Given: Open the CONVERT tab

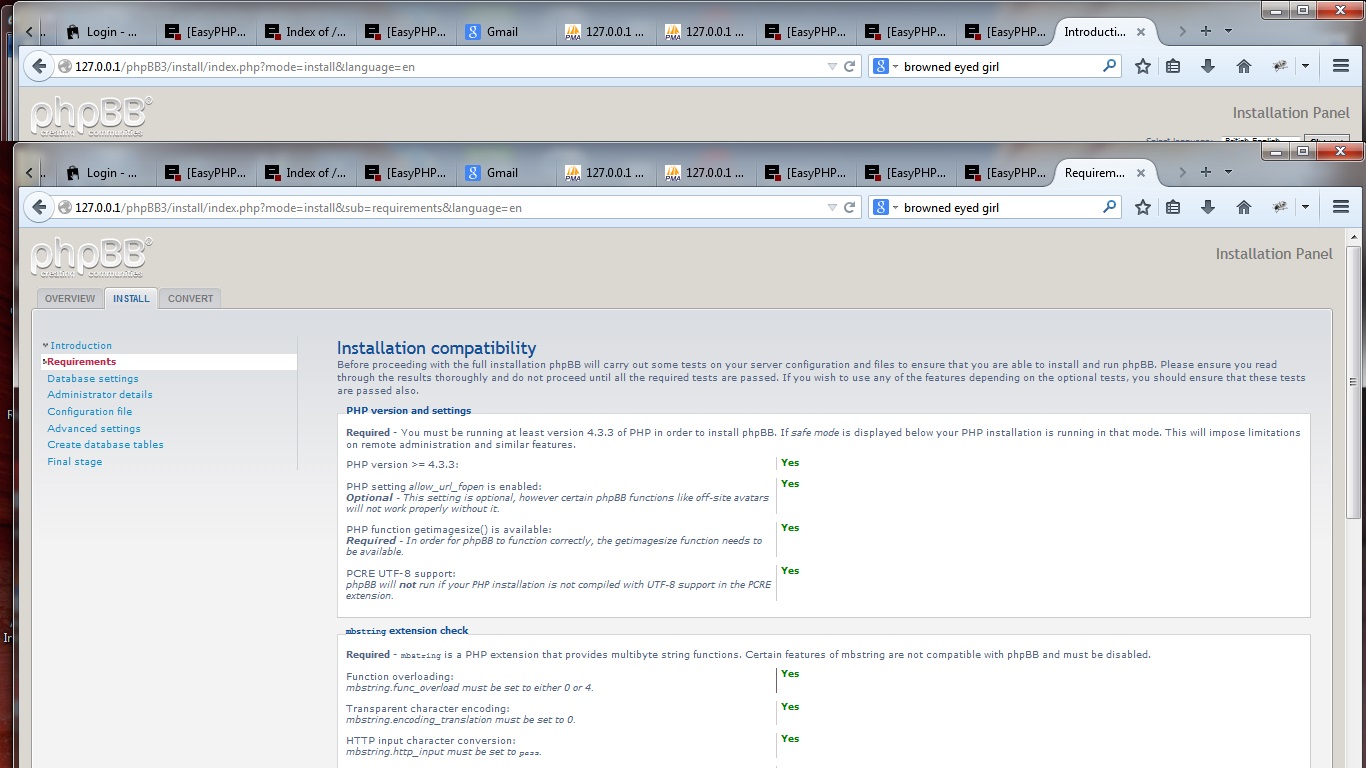Looking at the screenshot, I should coord(190,298).
